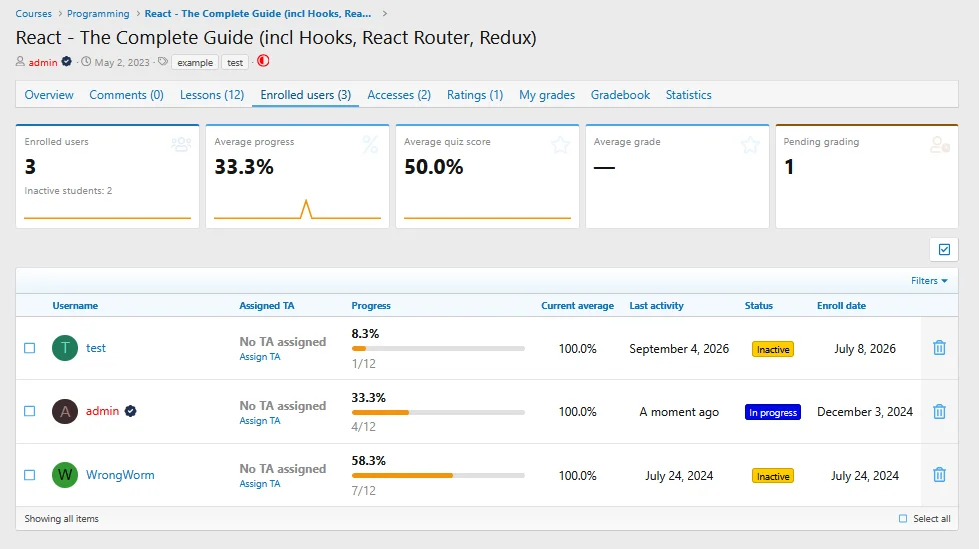Click the Average progress 33.3% card
The width and height of the screenshot is (979, 549).
(297, 176)
